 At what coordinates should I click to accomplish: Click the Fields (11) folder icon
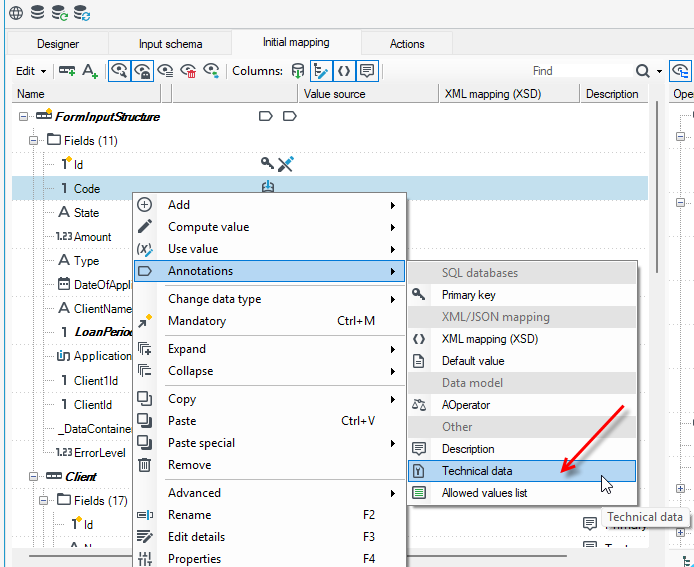[54, 139]
